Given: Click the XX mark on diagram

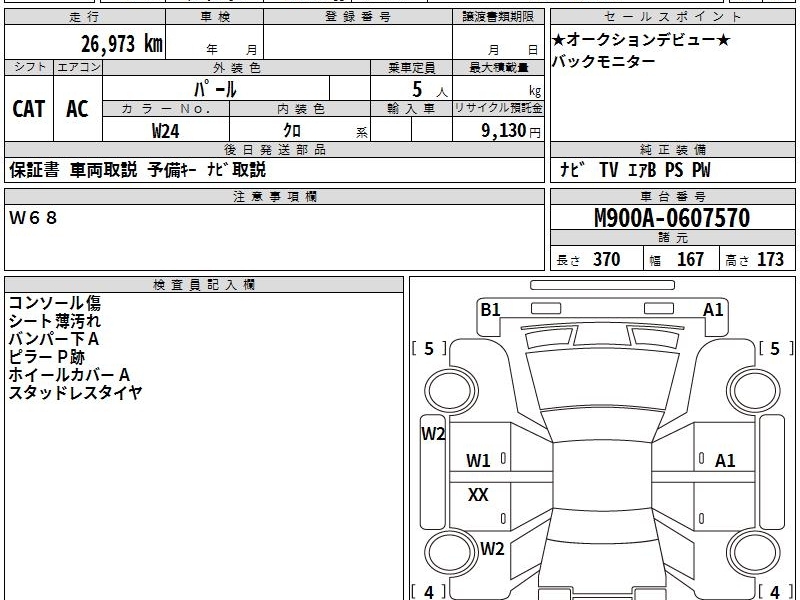Looking at the screenshot, I should [478, 494].
